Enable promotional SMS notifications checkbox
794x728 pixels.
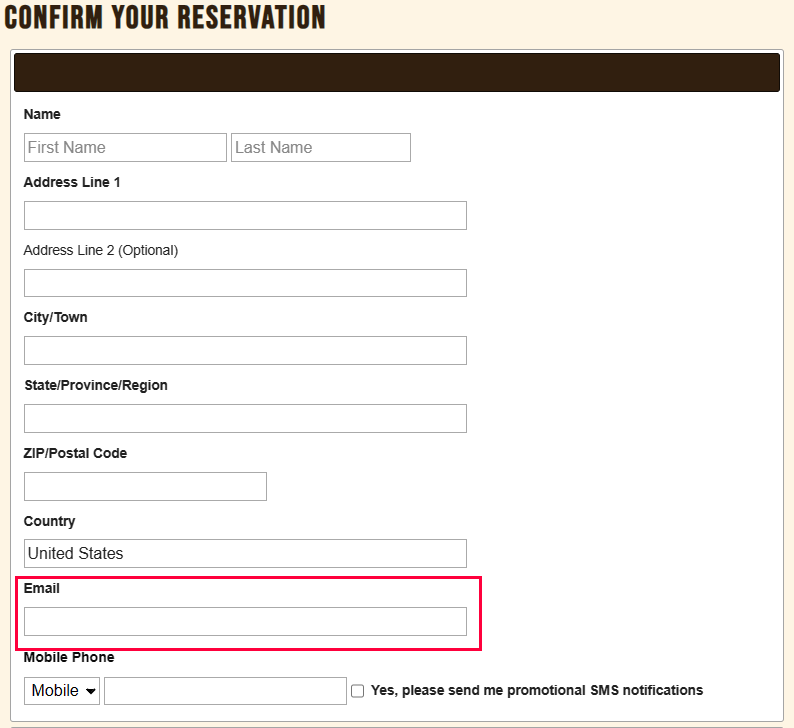pyautogui.click(x=357, y=691)
